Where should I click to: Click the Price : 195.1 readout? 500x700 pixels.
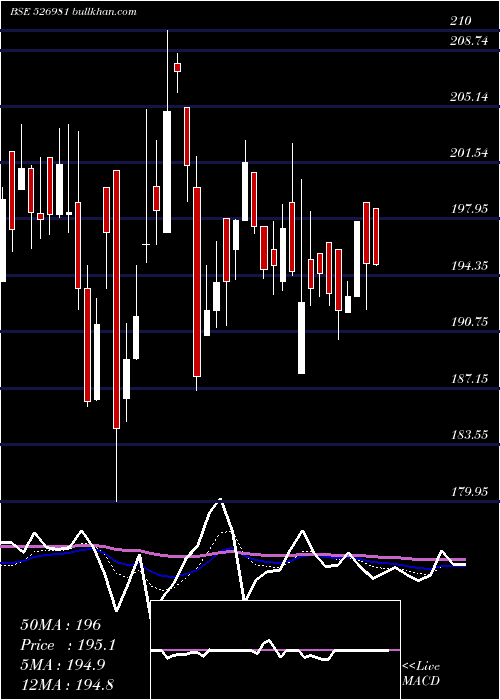68,645
